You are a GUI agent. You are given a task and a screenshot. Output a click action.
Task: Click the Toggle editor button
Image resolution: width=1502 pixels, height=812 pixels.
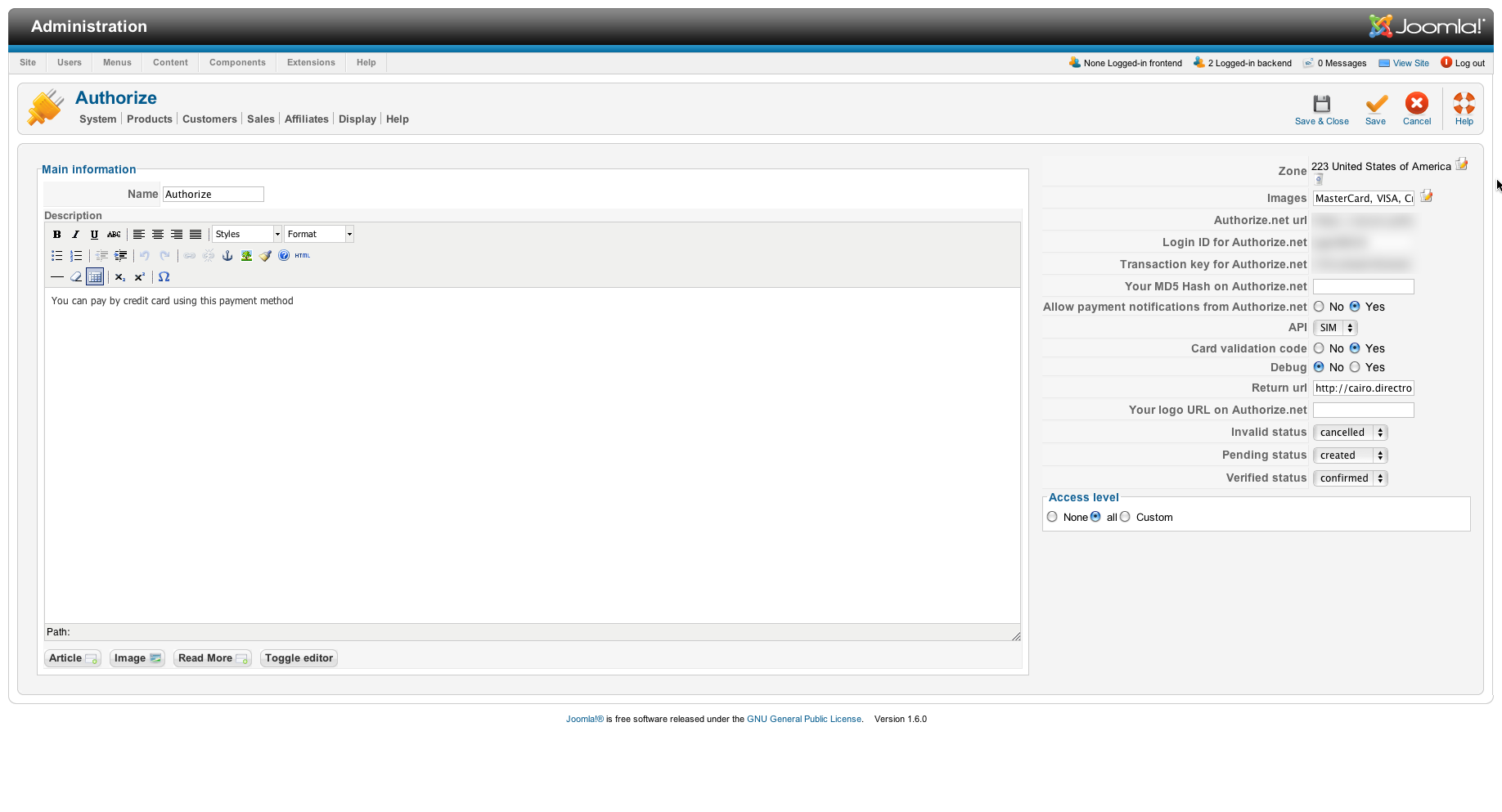[299, 658]
